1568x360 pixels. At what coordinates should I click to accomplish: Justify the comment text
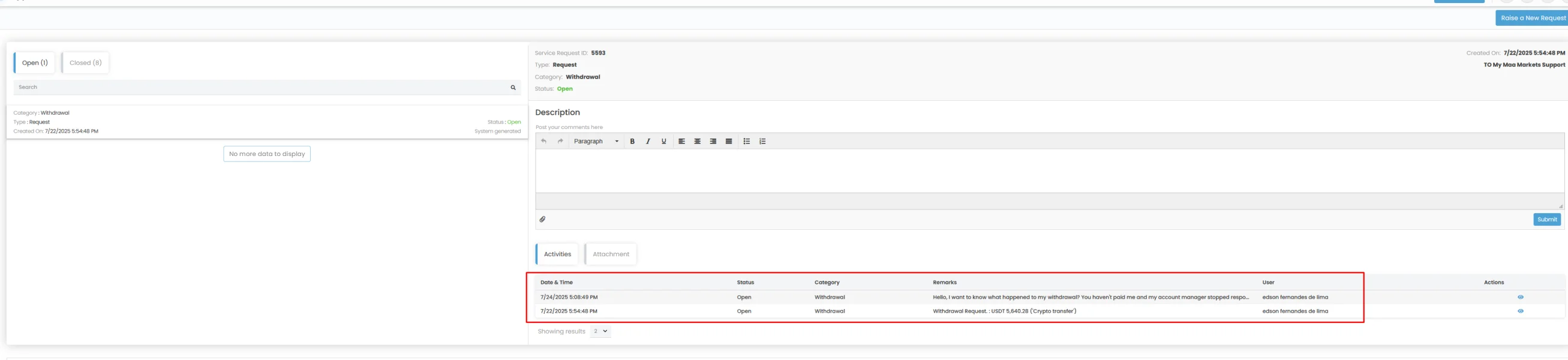pyautogui.click(x=729, y=142)
